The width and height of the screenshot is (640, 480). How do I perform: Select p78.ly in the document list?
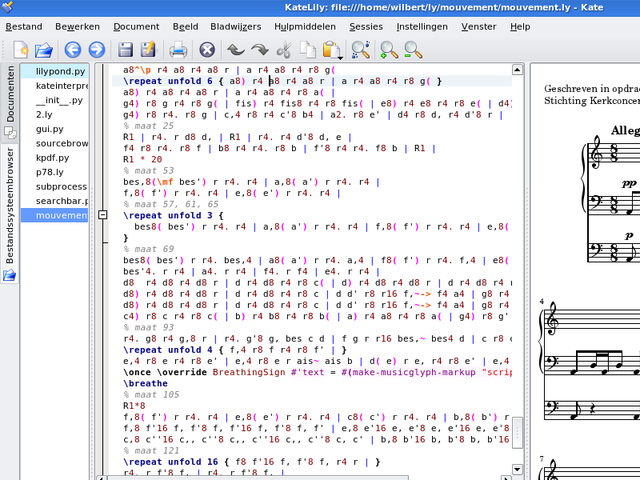(x=54, y=172)
